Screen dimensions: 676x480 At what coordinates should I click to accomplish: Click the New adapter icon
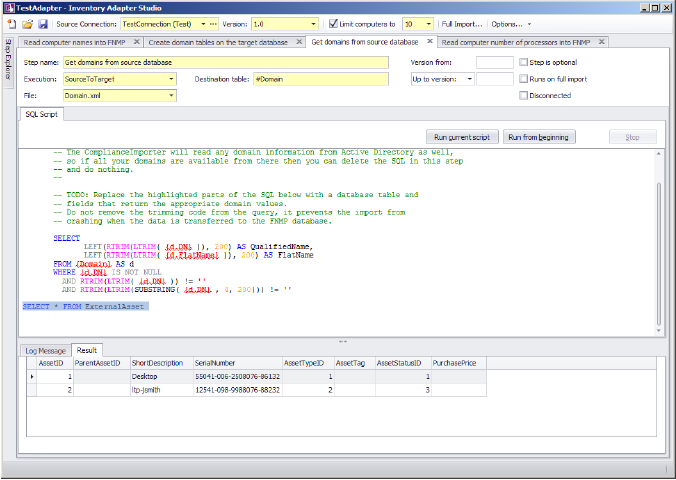pos(11,23)
